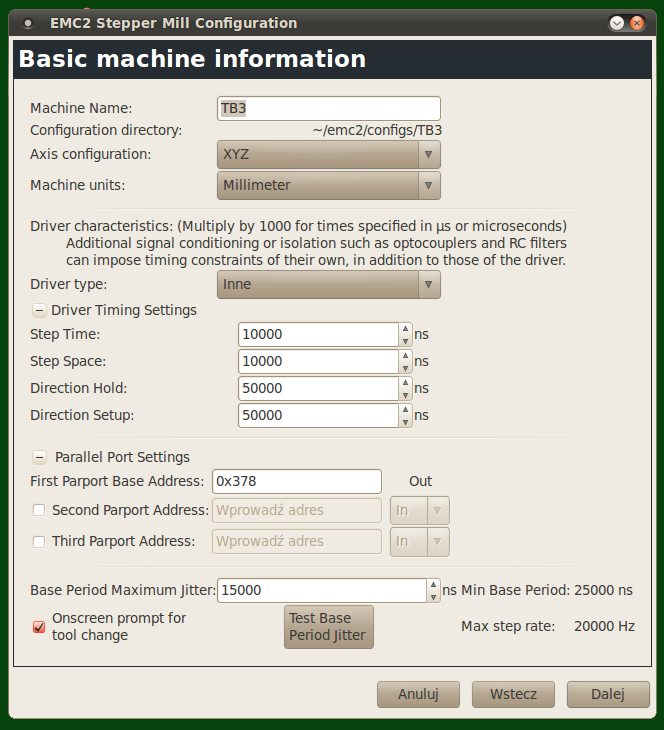This screenshot has width=664, height=730.
Task: Click the Second Parport address input field
Action: (x=297, y=511)
